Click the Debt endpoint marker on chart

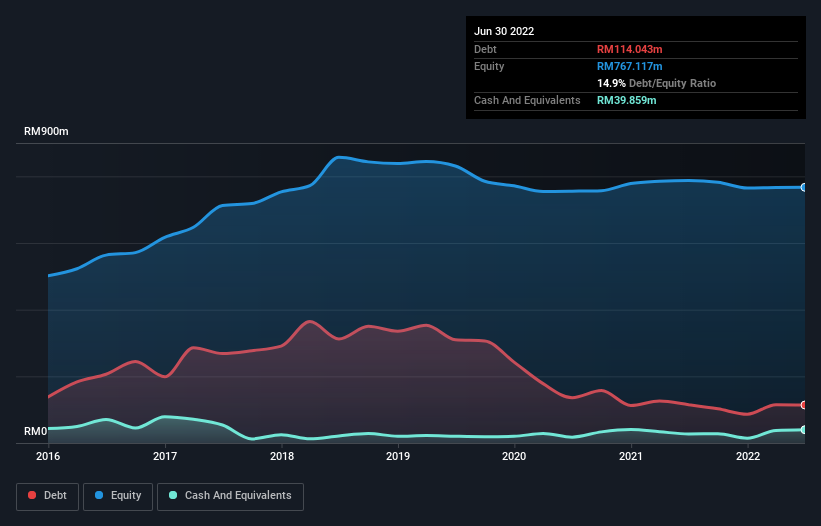[x=804, y=405]
